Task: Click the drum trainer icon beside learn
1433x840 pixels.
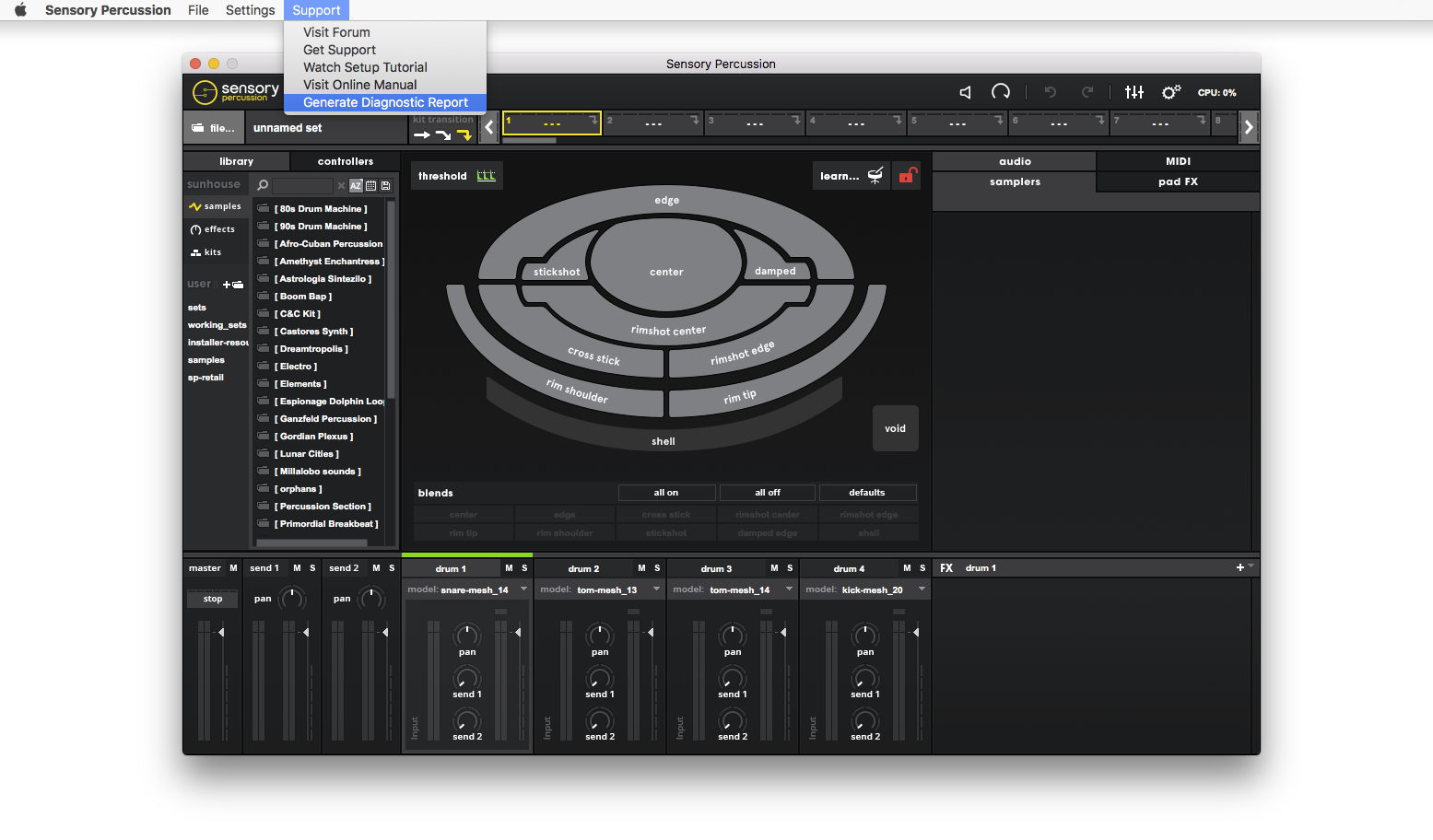Action: click(875, 175)
